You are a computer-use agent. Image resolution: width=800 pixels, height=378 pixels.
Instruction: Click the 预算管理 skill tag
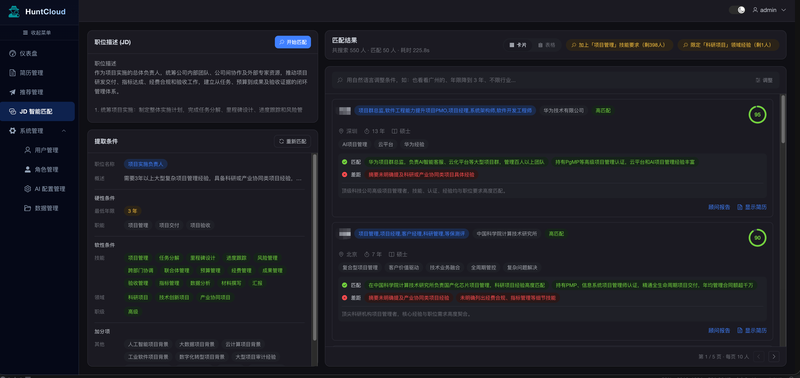pyautogui.click(x=210, y=270)
